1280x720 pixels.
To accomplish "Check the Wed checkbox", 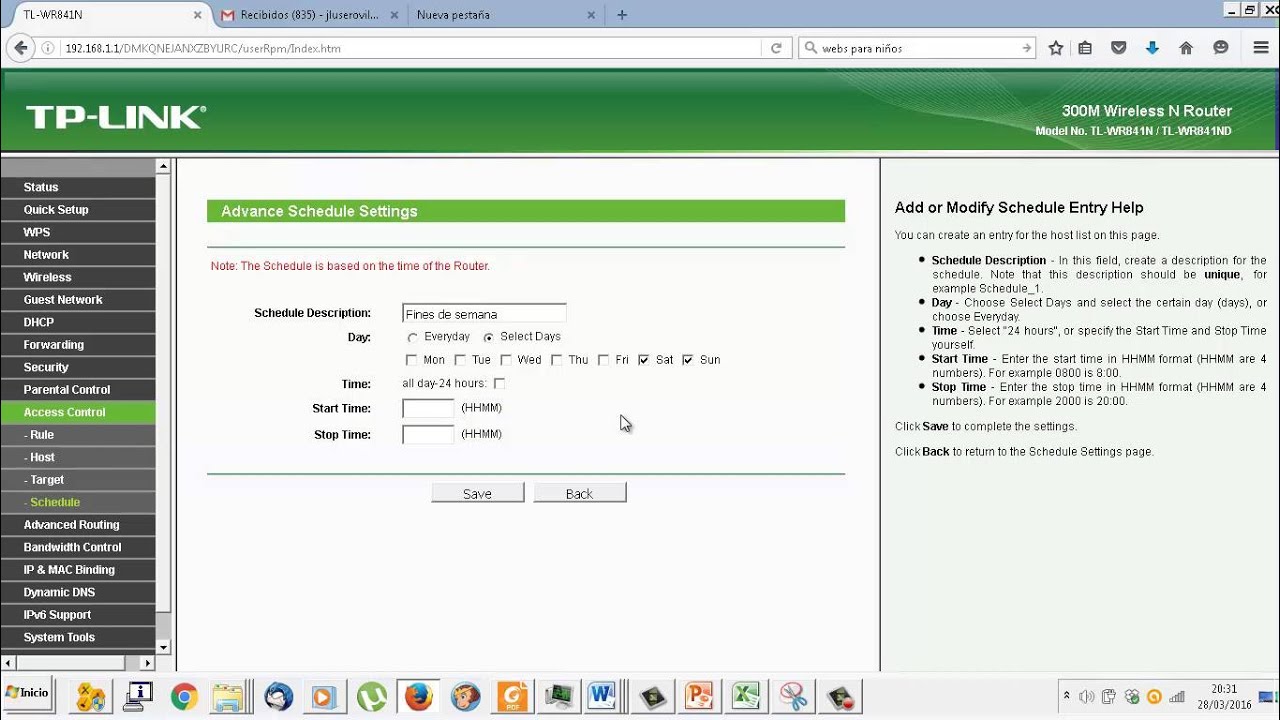I will pyautogui.click(x=506, y=360).
